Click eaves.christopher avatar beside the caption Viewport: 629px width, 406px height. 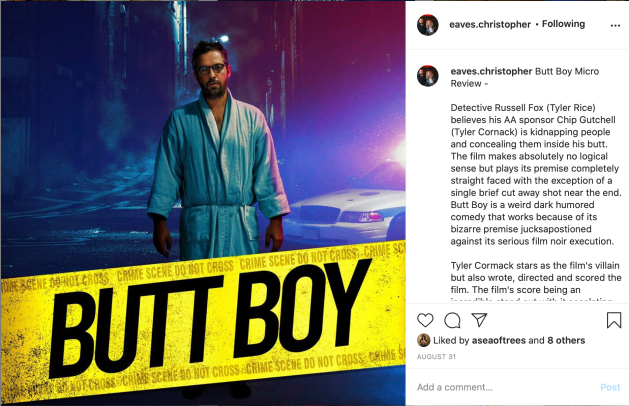[428, 76]
